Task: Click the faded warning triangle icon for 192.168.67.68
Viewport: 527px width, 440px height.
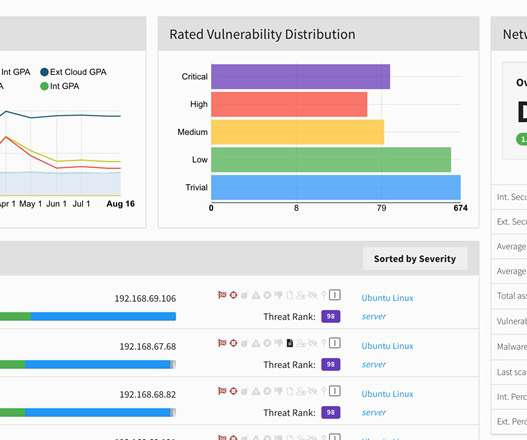Action: click(256, 343)
